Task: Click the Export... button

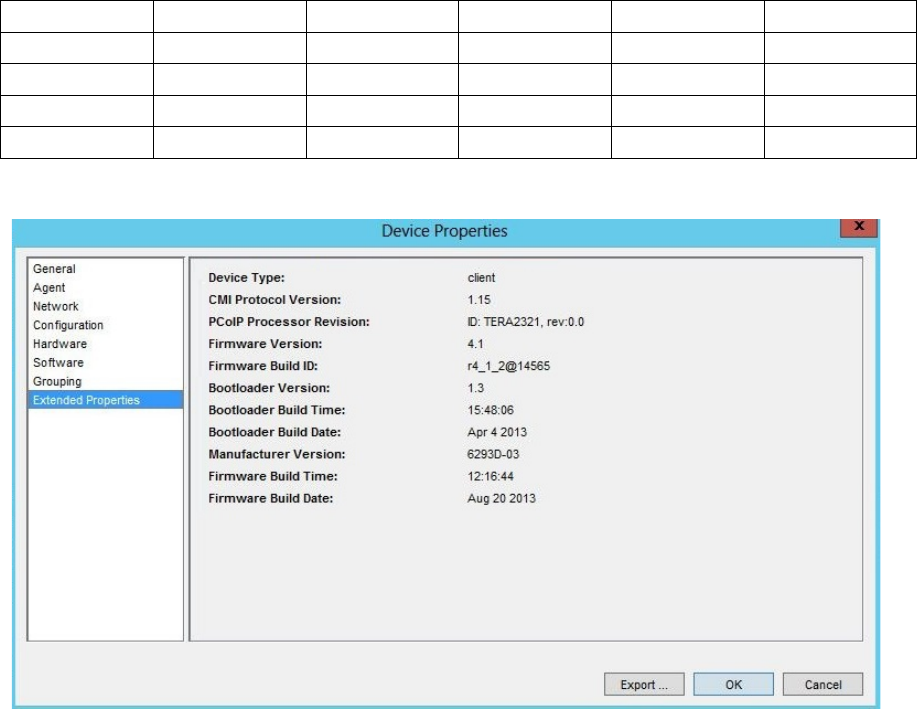Action: [x=643, y=685]
